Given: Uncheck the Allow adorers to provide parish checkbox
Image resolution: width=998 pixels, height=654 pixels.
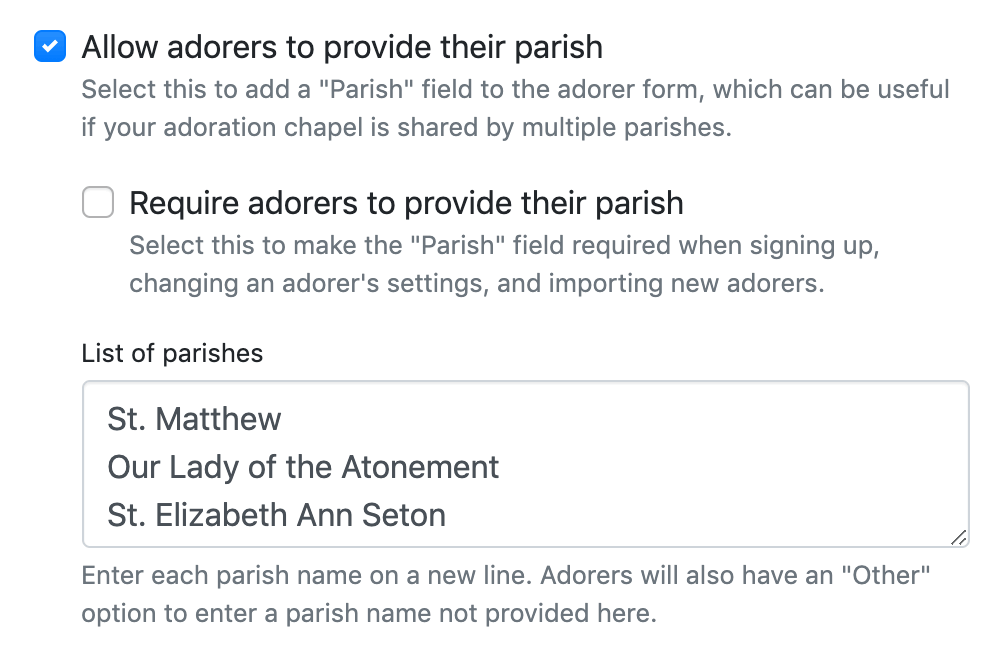Looking at the screenshot, I should [50, 47].
